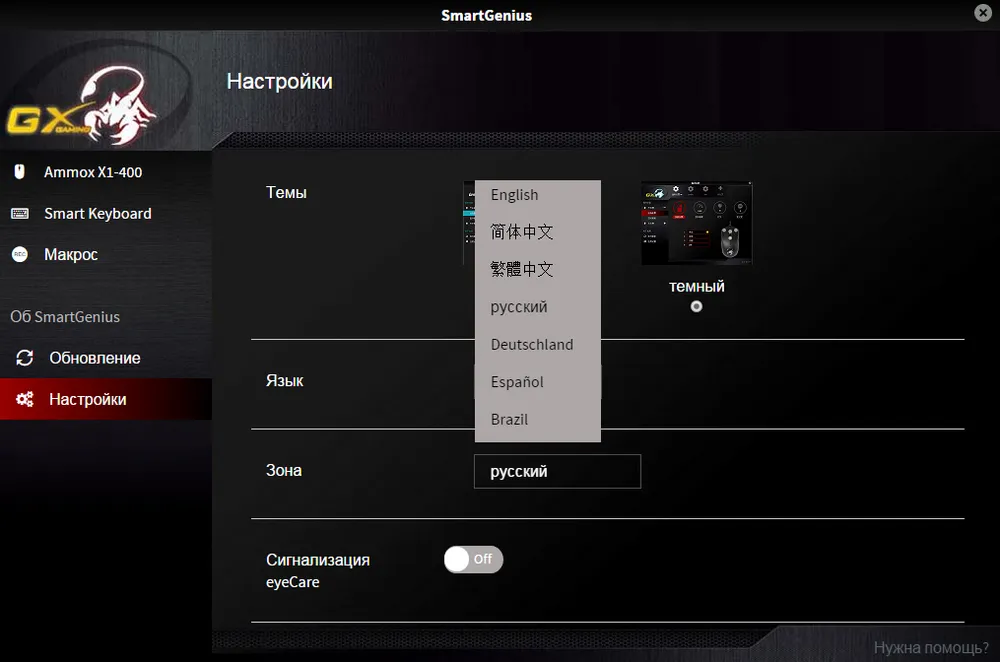Choose English from the language list
The width and height of the screenshot is (1000, 662).
coord(538,195)
